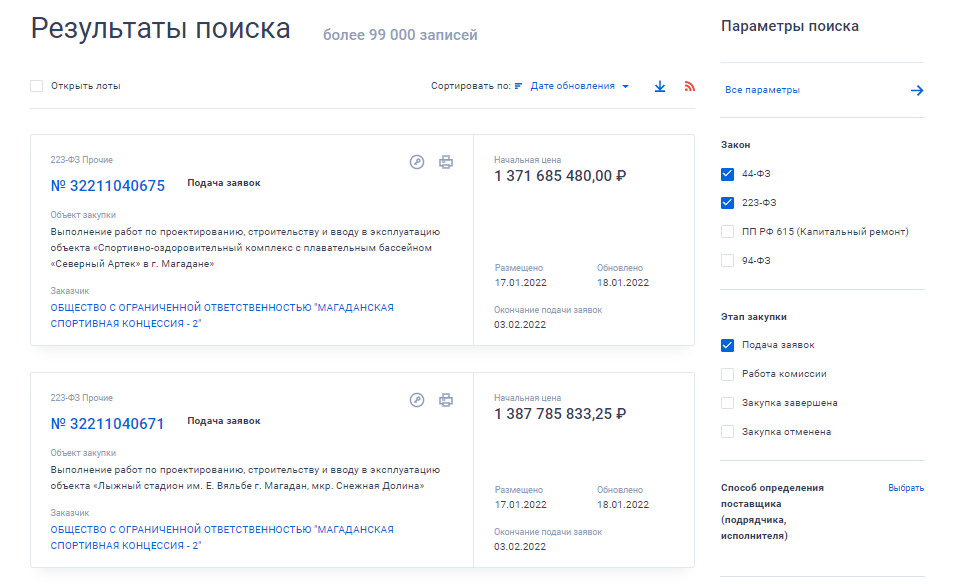This screenshot has height=584, width=962.
Task: Click 'Выбрать' for supplier determination method
Action: click(x=906, y=488)
